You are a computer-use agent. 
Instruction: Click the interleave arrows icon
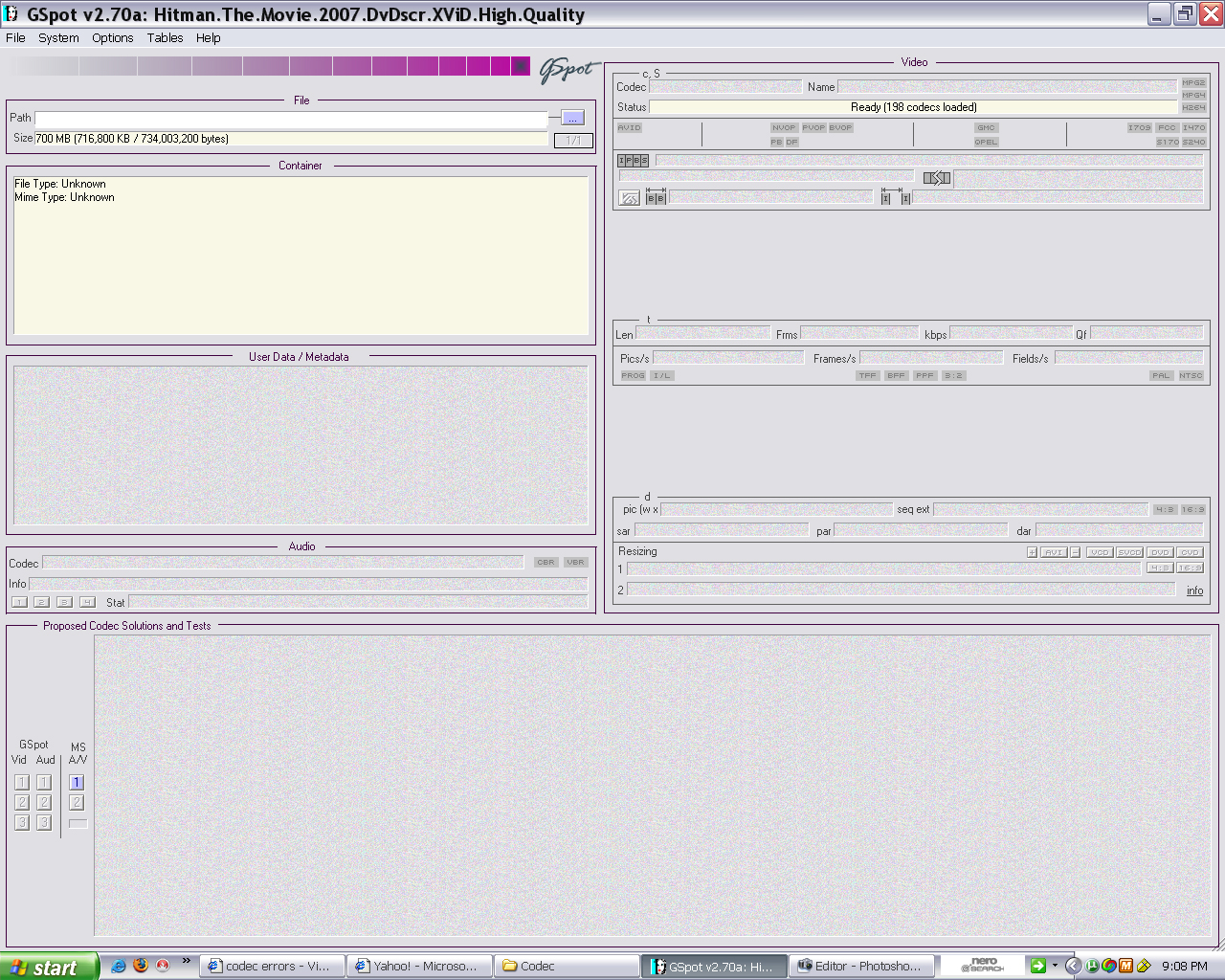click(937, 178)
